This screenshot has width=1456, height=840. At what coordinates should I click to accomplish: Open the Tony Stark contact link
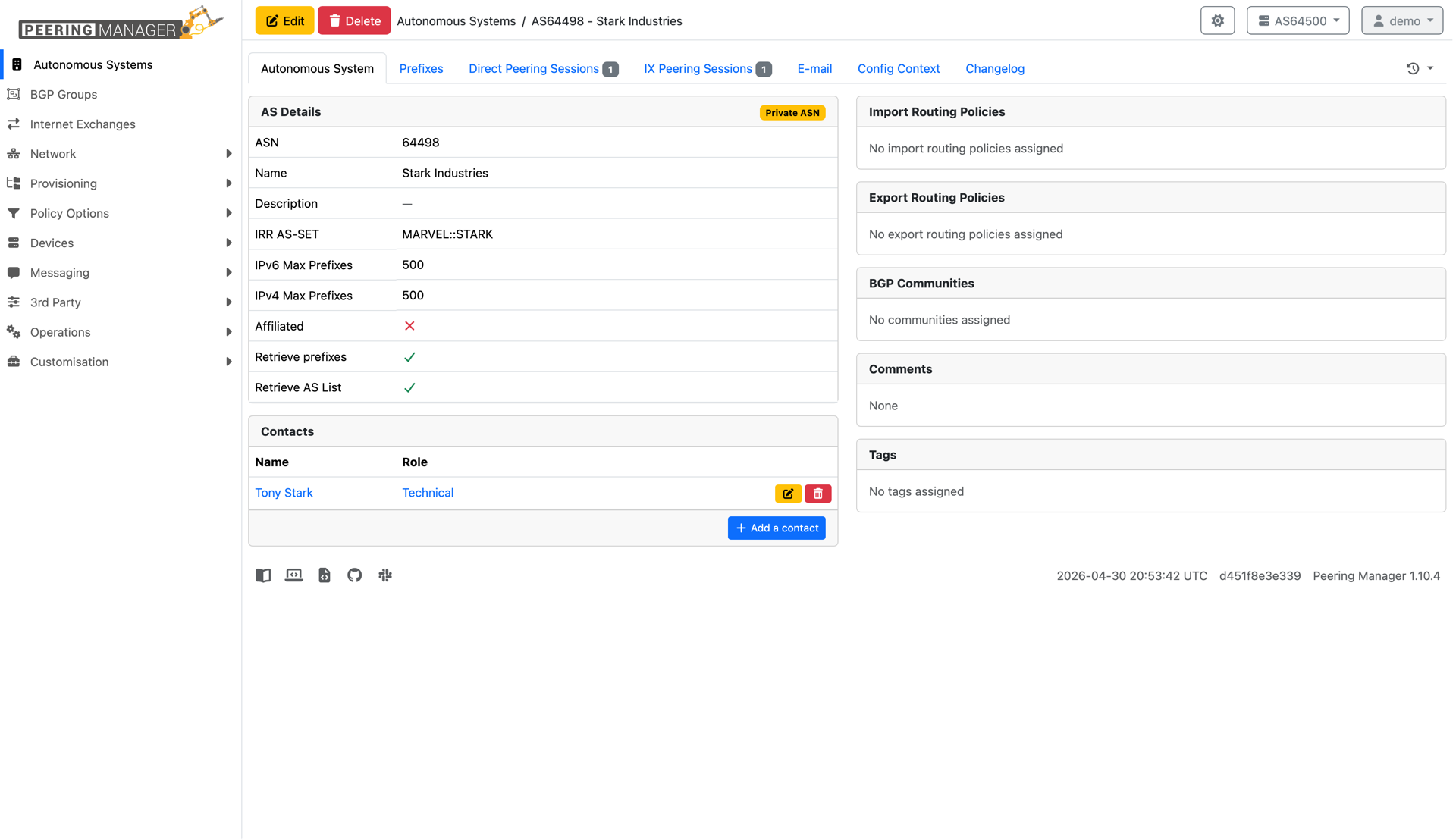[x=284, y=493]
